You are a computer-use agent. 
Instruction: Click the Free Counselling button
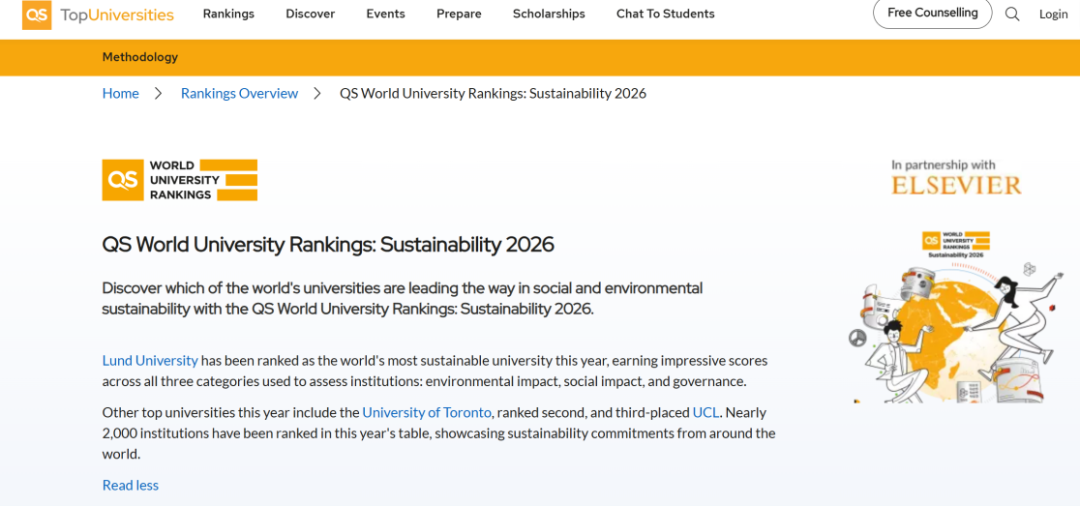(x=932, y=13)
